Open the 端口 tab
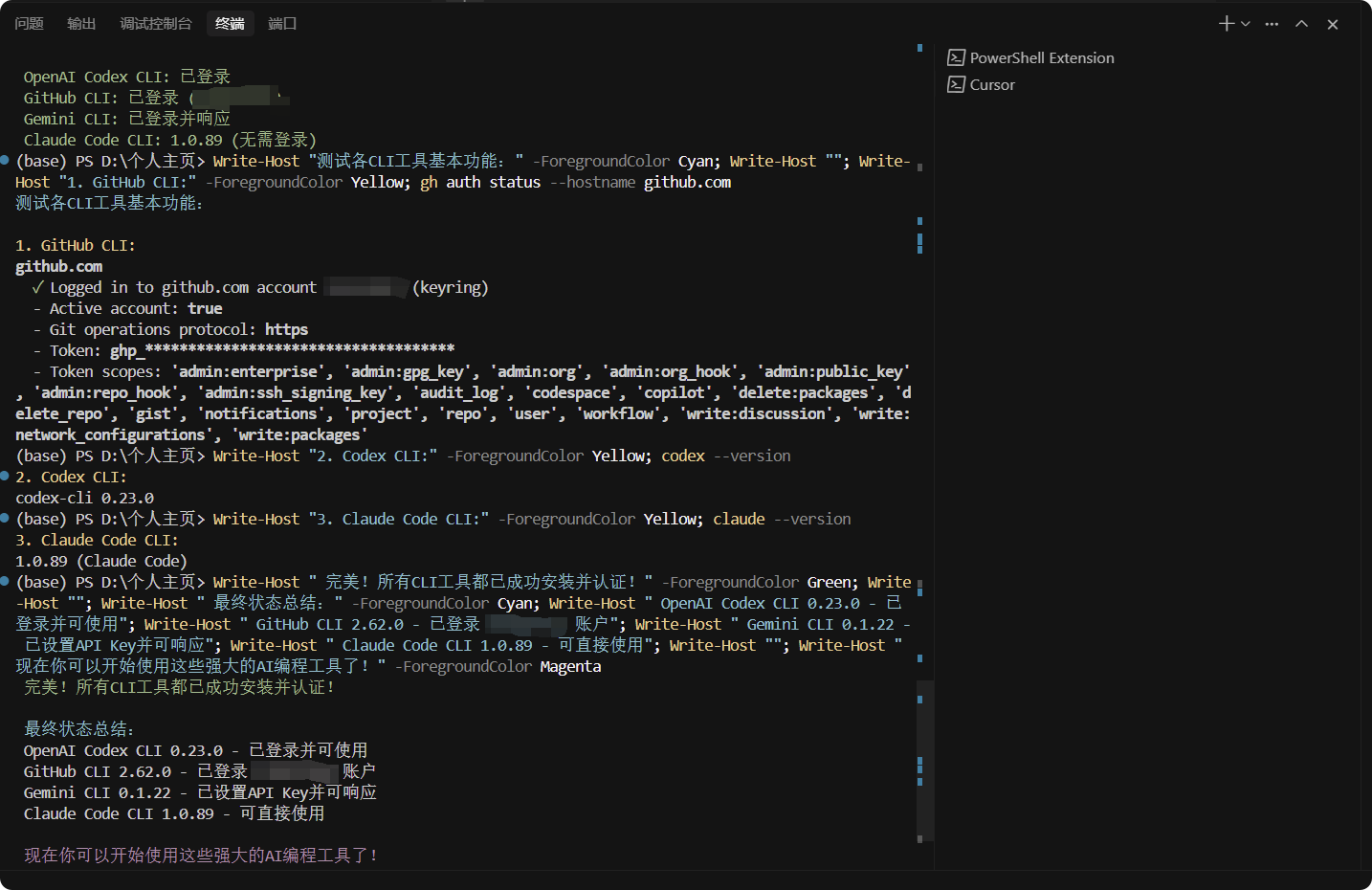The height and width of the screenshot is (890, 1372). (x=282, y=24)
